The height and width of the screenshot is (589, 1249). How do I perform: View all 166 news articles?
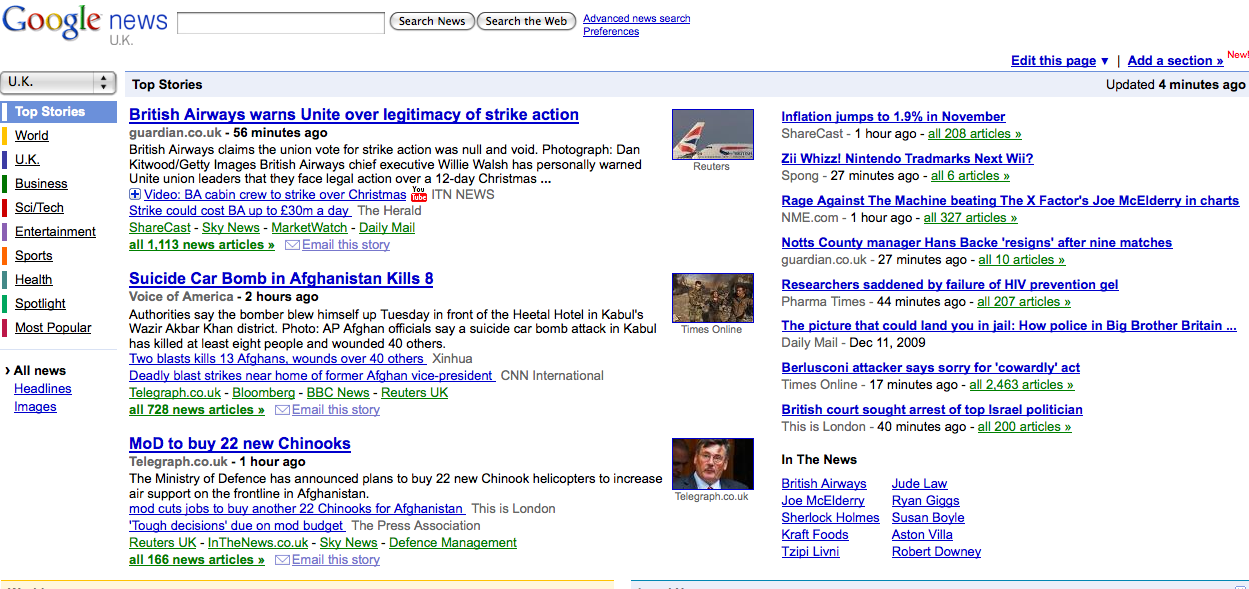197,560
